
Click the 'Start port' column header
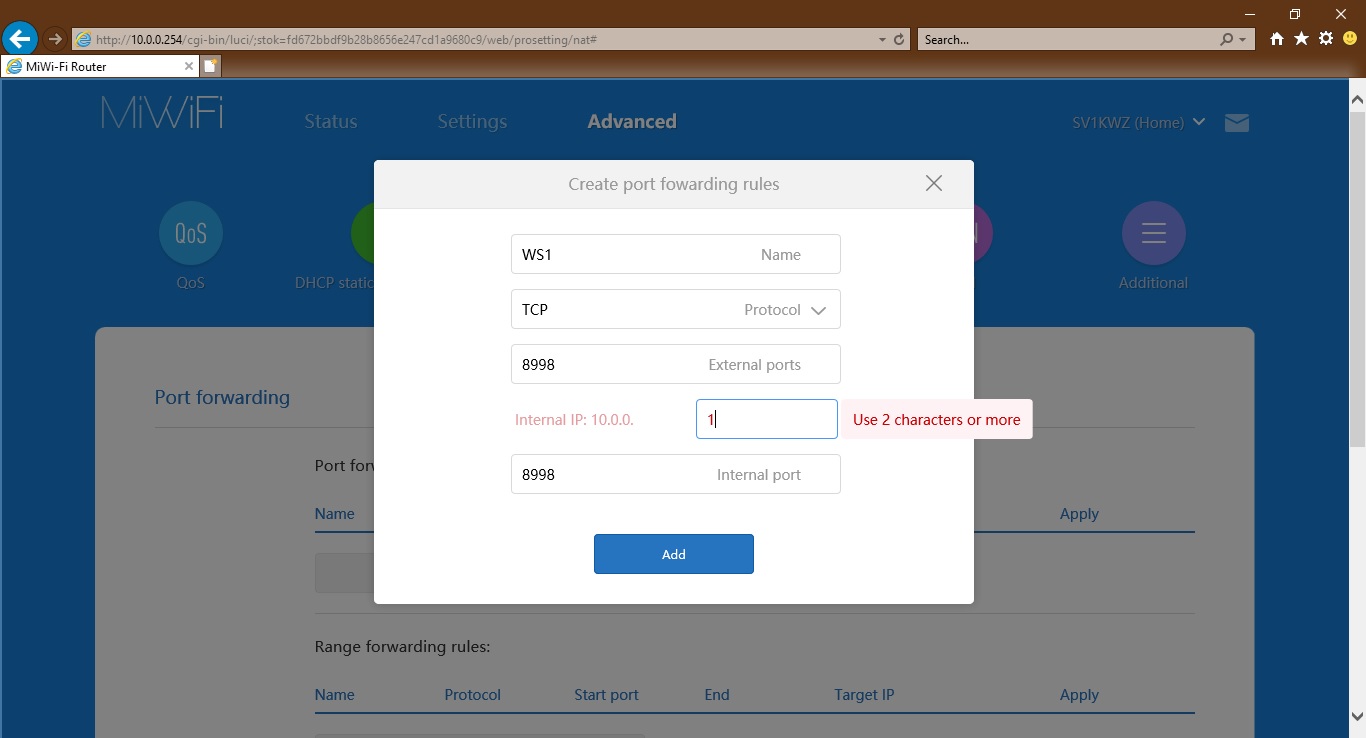coord(606,694)
